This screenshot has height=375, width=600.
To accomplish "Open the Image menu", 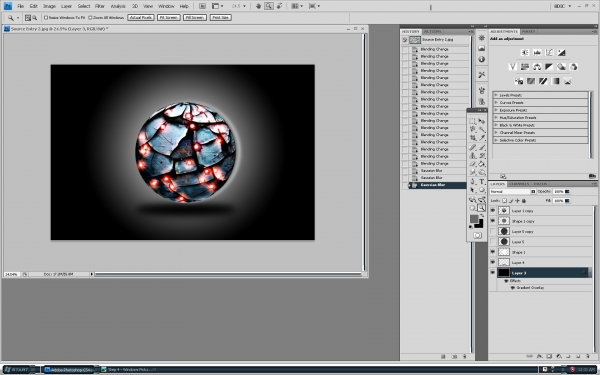I will pyautogui.click(x=49, y=6).
